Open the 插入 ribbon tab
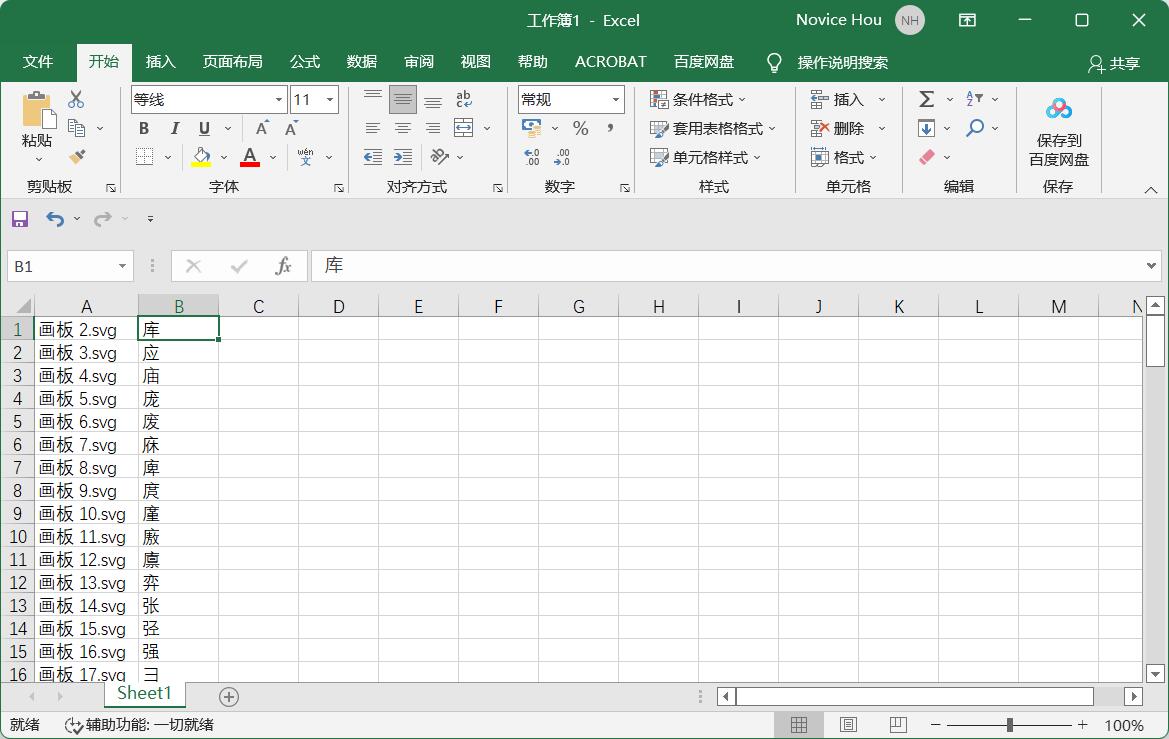 click(160, 62)
